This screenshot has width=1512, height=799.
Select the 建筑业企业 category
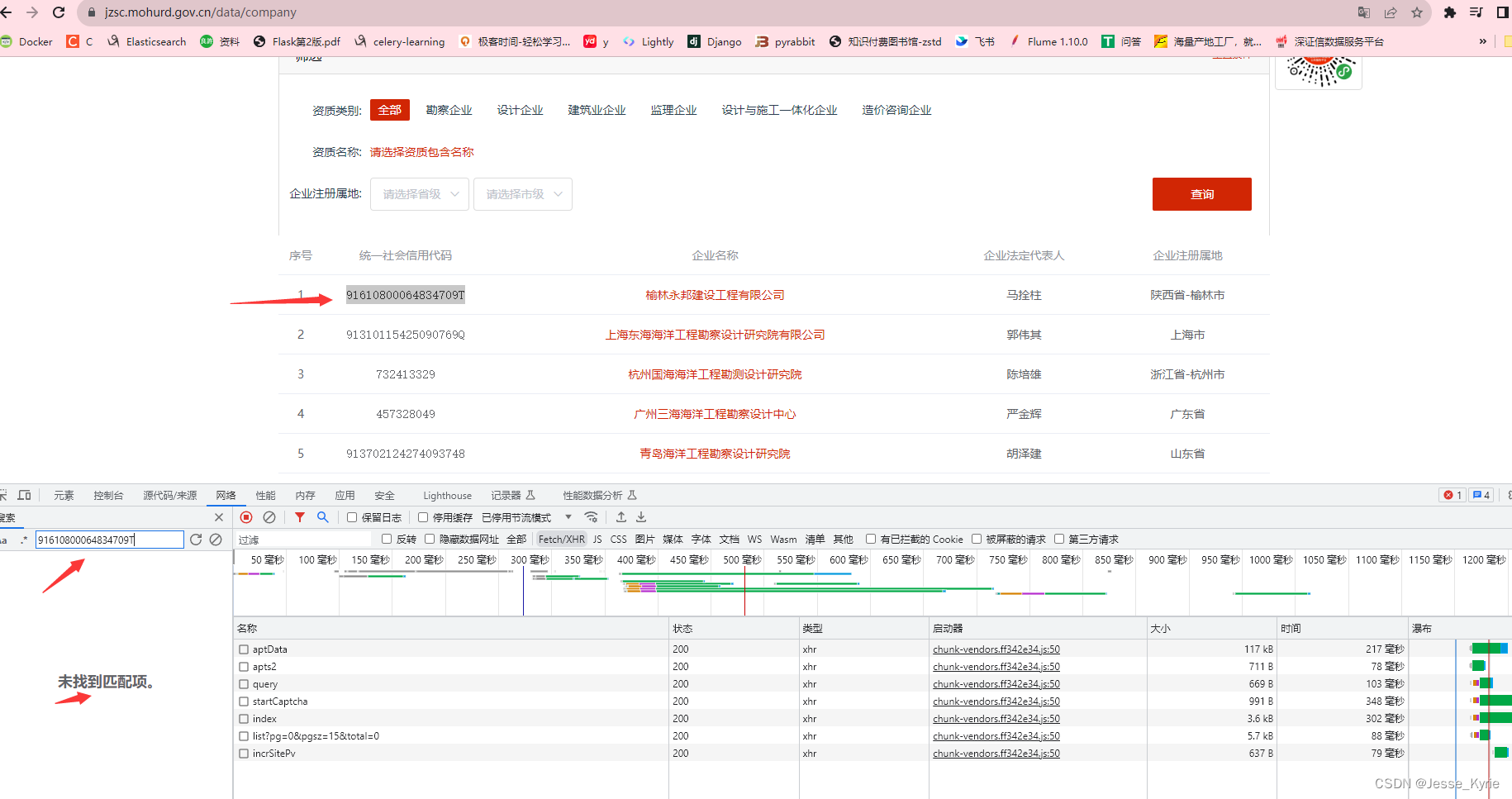[597, 110]
